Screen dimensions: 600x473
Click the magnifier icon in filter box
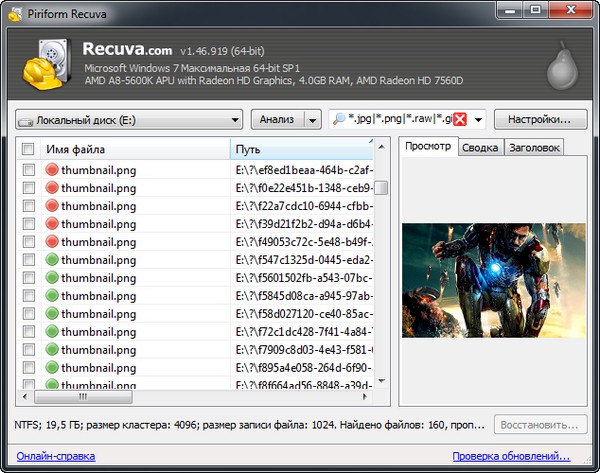[x=339, y=119]
